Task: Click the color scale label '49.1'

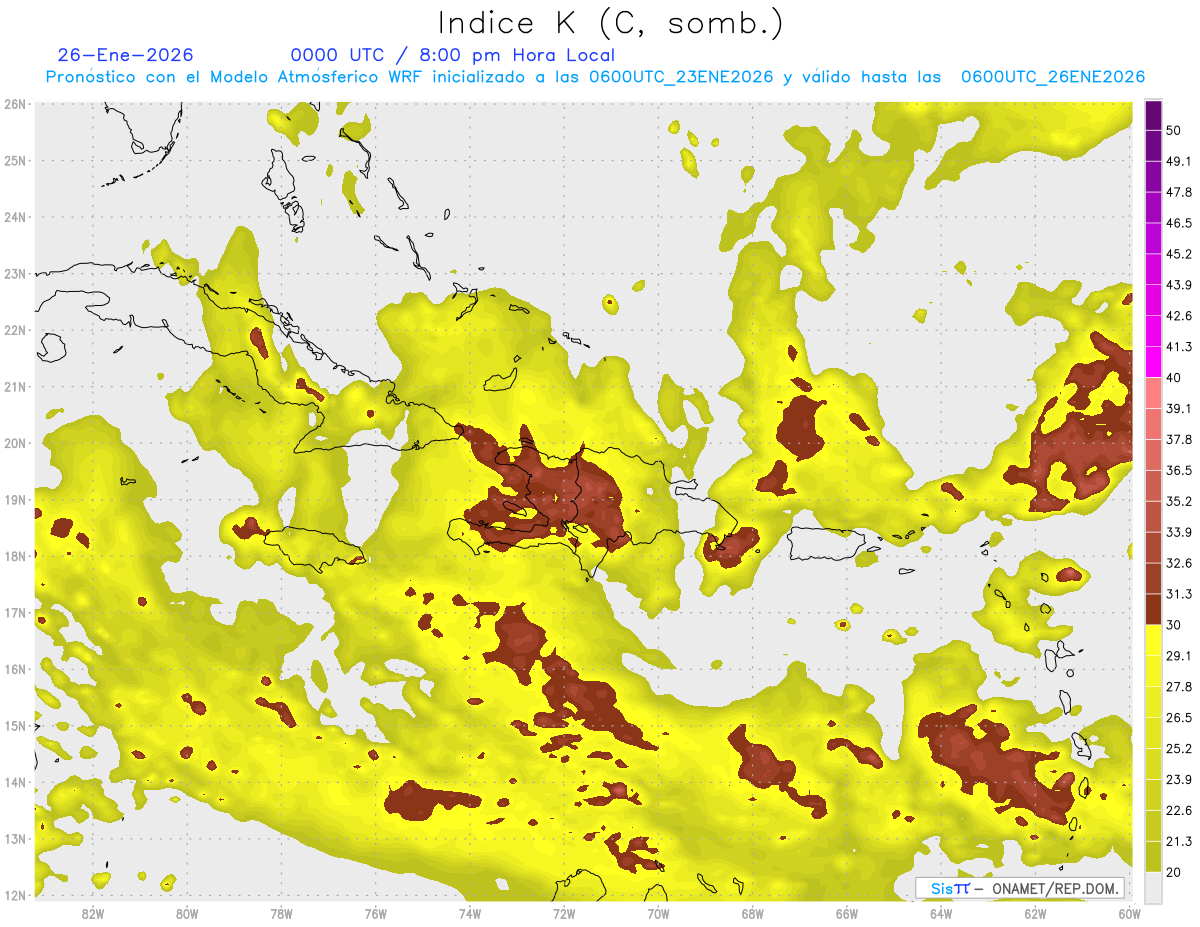Action: click(1178, 160)
